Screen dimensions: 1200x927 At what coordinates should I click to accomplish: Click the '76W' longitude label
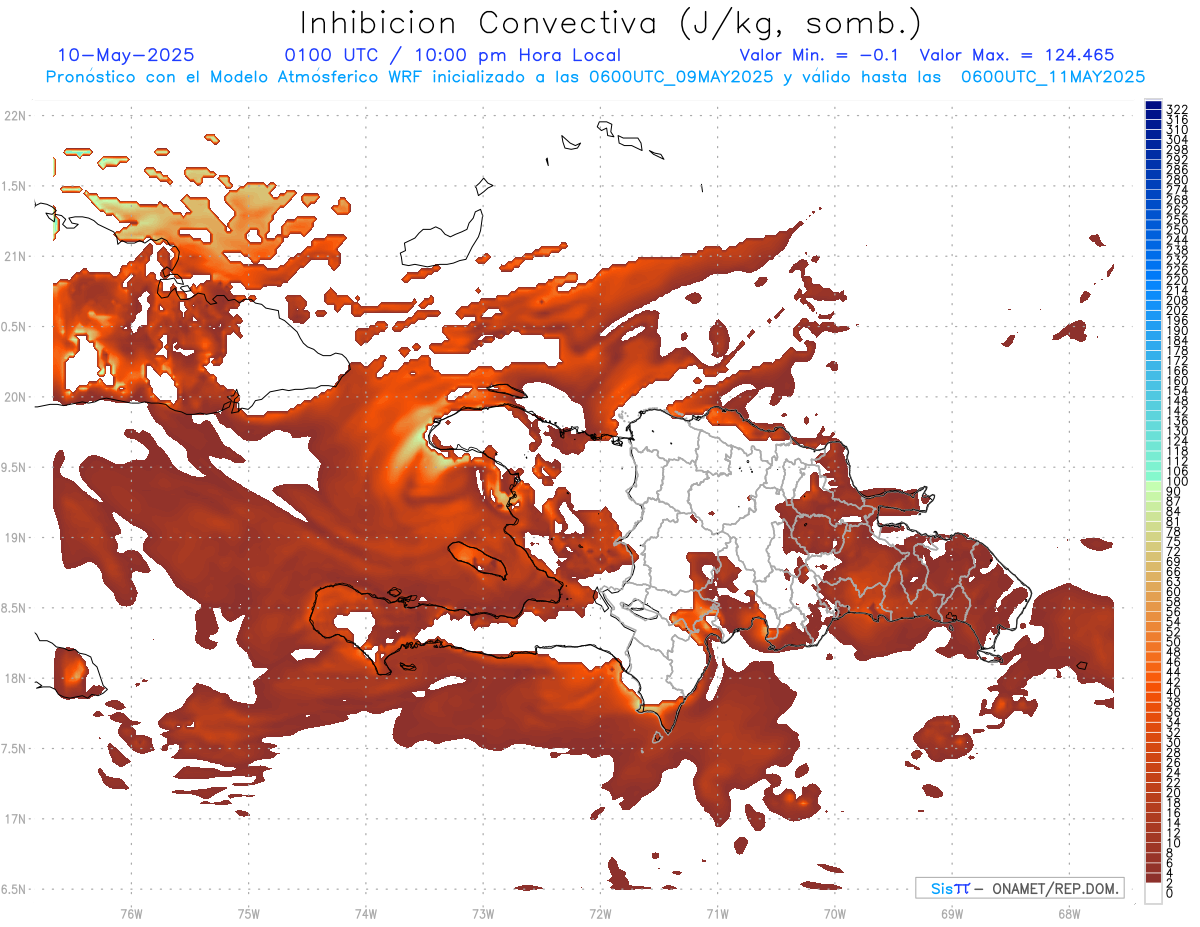tap(131, 913)
